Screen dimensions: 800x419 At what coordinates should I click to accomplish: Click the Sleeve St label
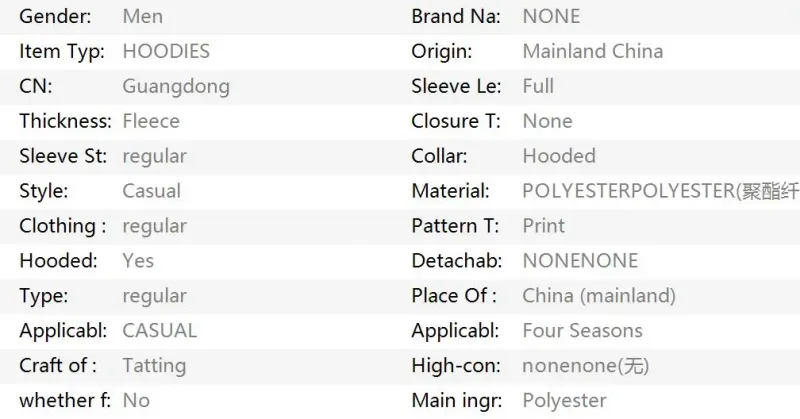coord(63,156)
